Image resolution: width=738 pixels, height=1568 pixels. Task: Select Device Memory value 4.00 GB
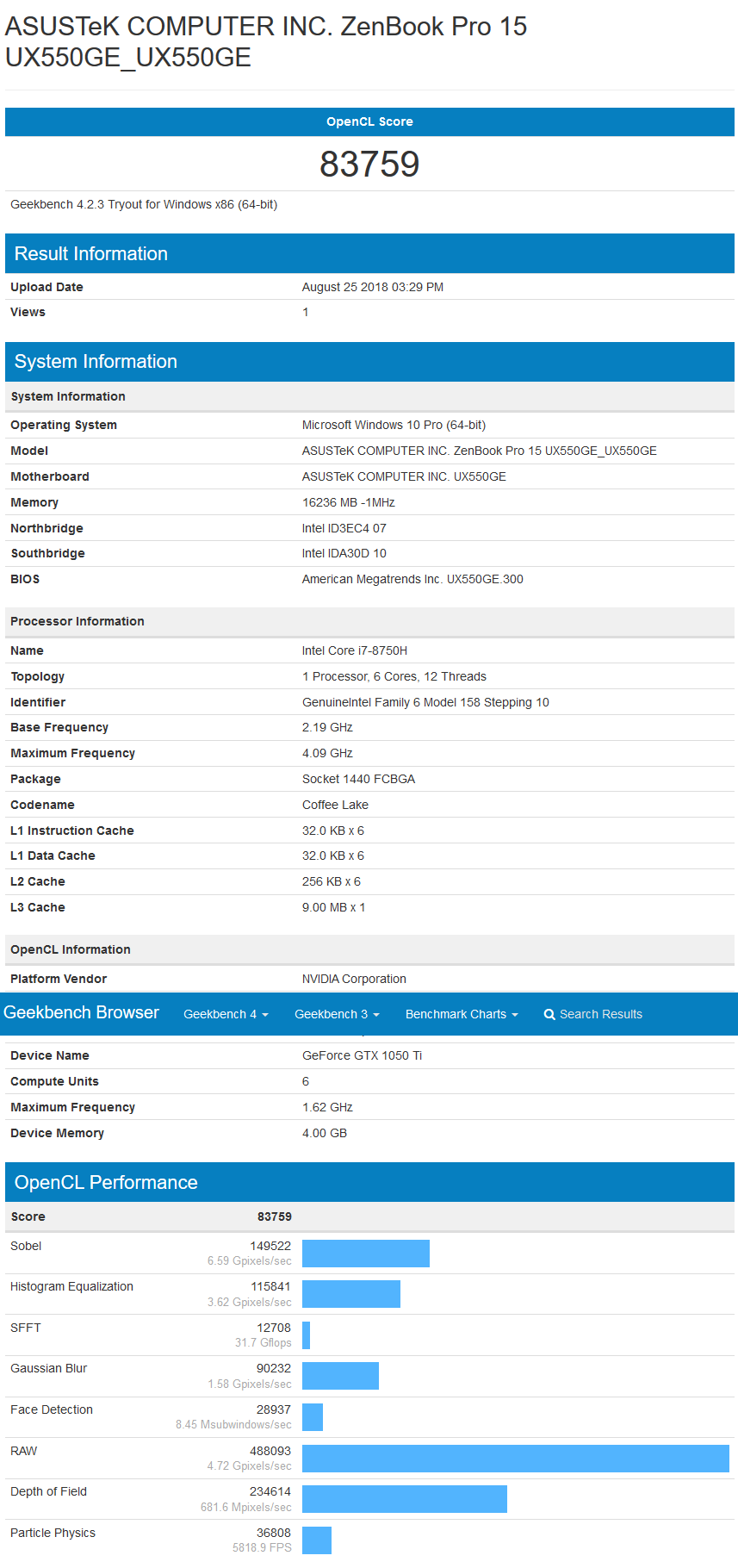point(325,1133)
